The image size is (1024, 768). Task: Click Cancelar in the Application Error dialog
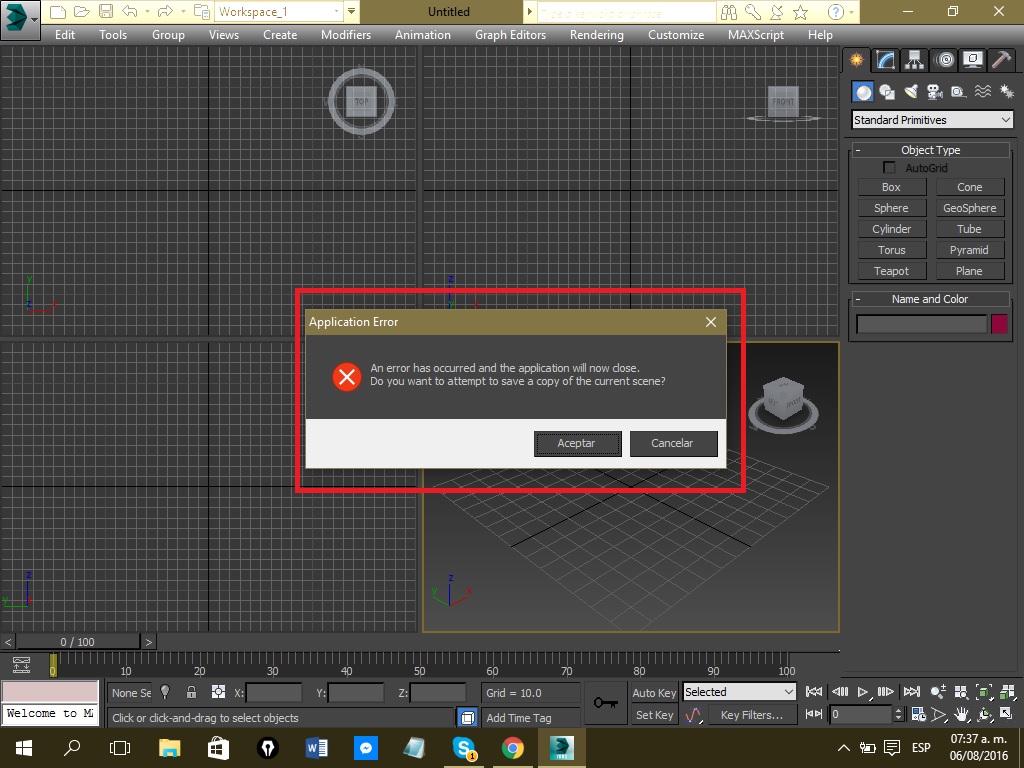673,443
